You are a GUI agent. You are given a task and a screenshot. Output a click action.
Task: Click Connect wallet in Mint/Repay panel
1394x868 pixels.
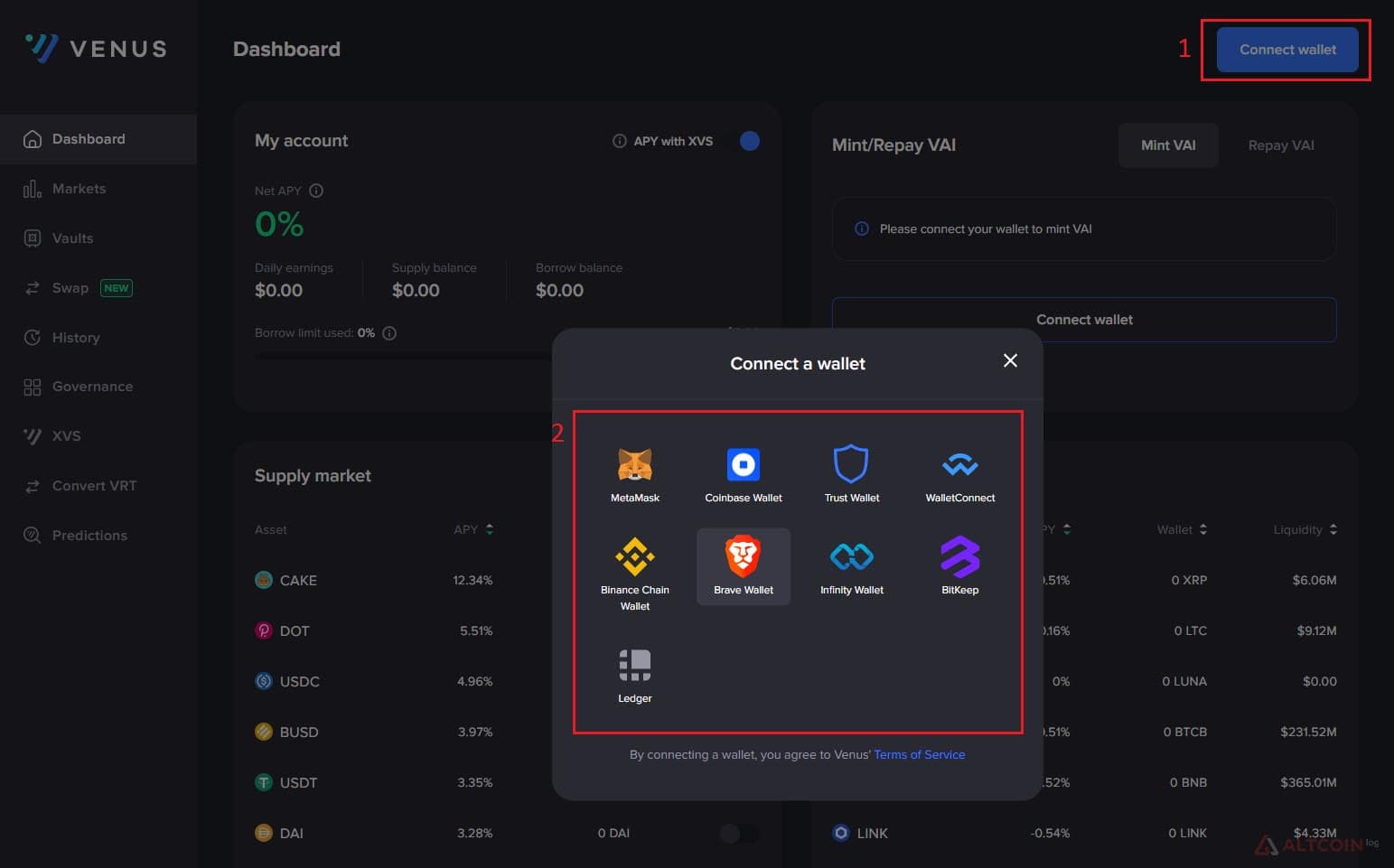coord(1084,320)
